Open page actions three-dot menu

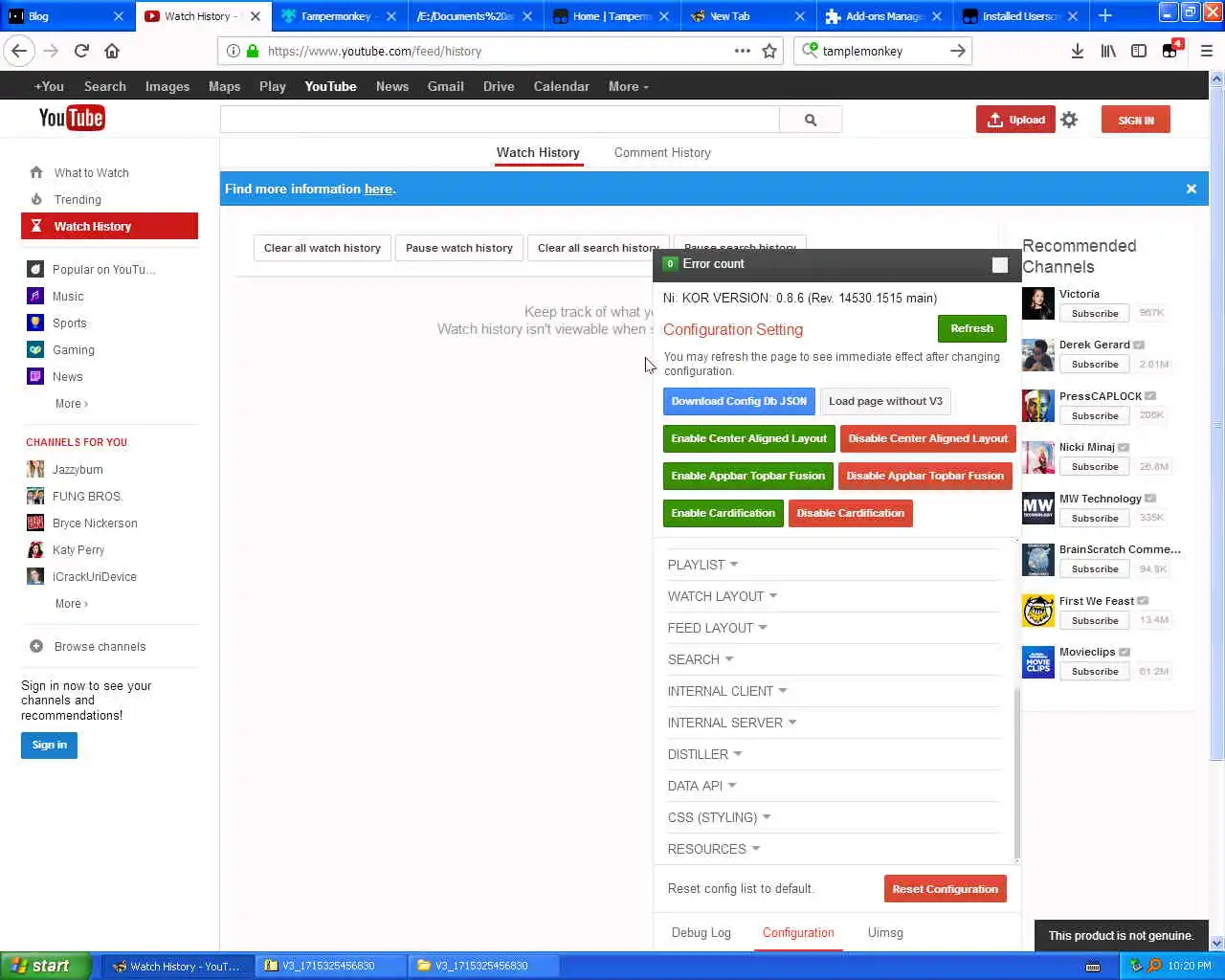pyautogui.click(x=743, y=51)
